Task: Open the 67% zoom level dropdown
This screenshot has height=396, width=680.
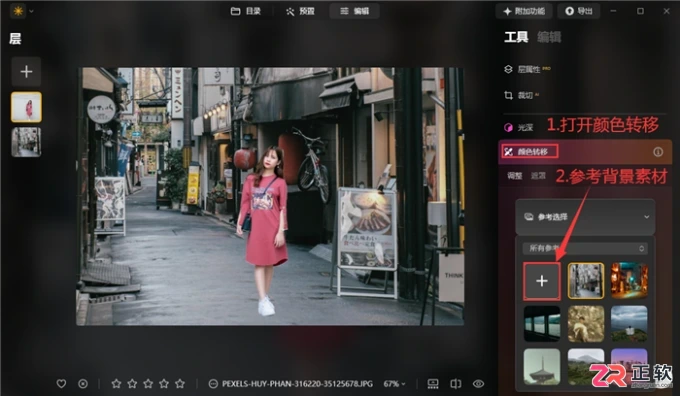Action: (394, 384)
